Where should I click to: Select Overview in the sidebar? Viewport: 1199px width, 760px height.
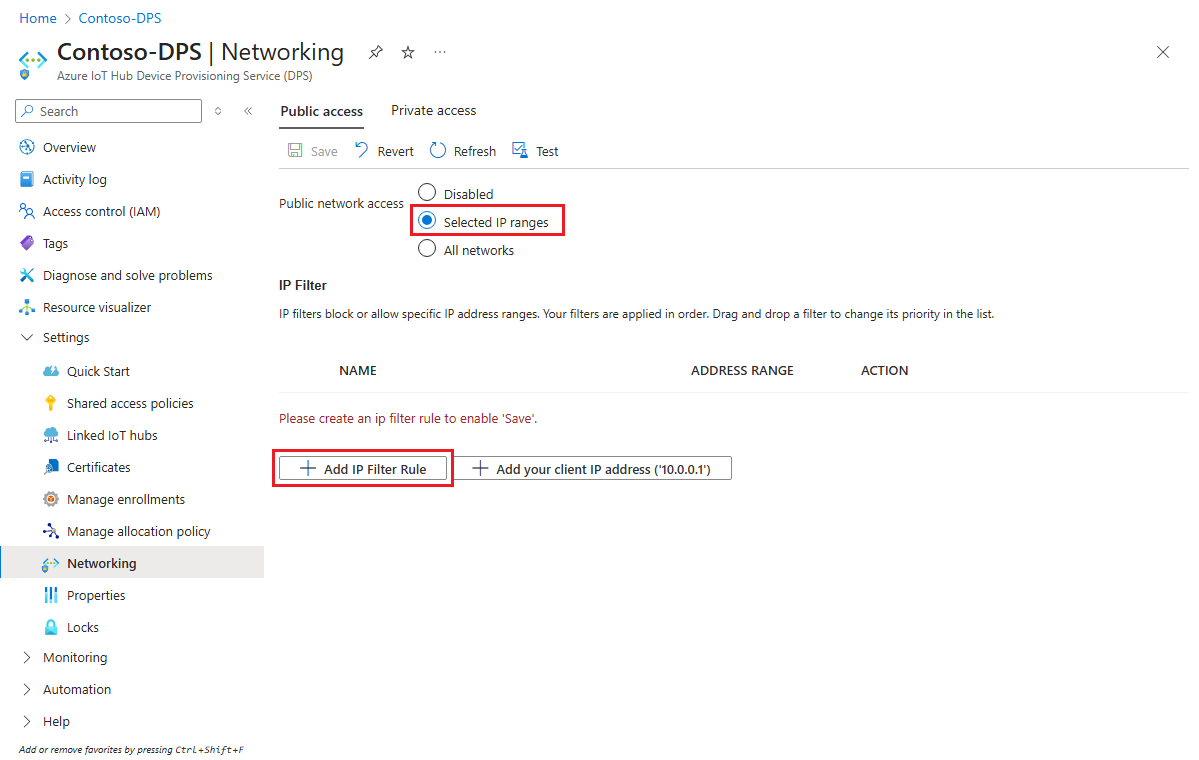[67, 147]
